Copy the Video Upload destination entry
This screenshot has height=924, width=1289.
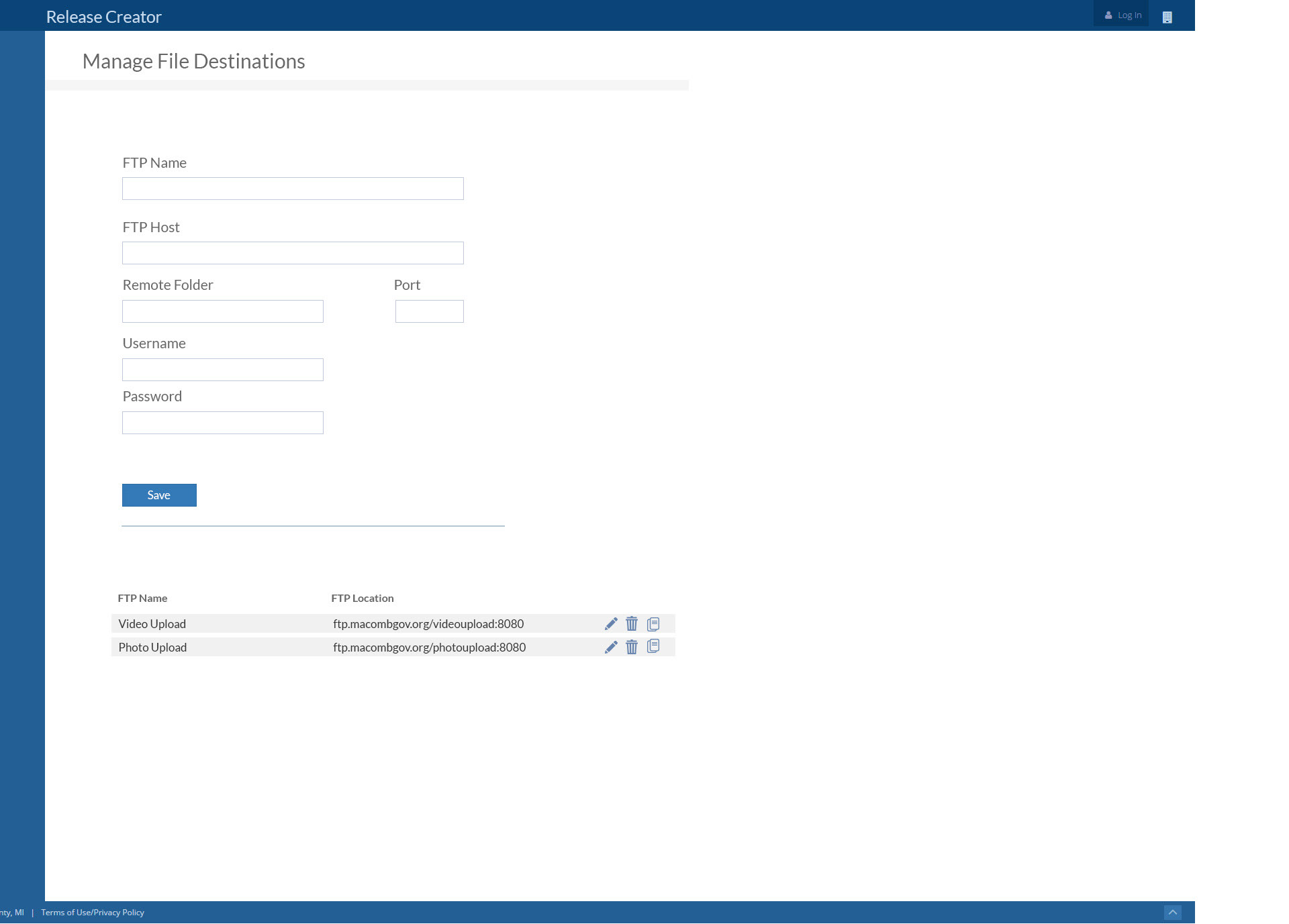point(653,624)
